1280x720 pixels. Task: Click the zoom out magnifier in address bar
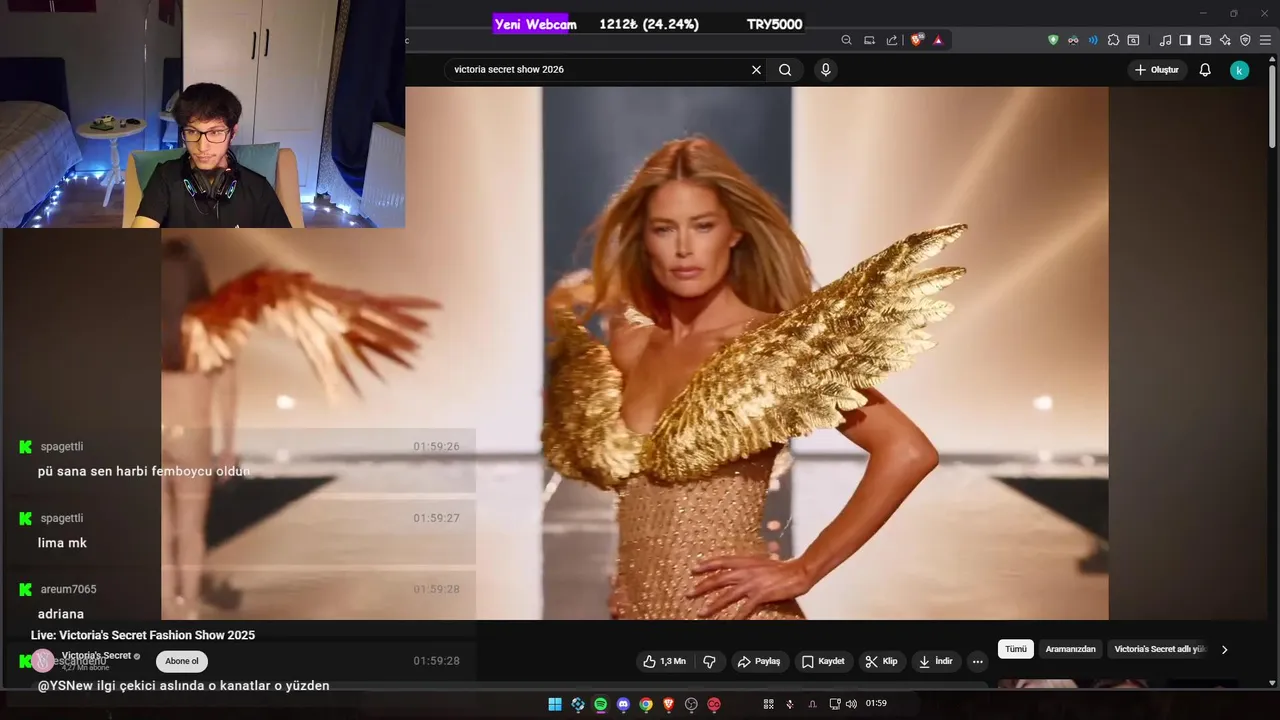[x=846, y=40]
